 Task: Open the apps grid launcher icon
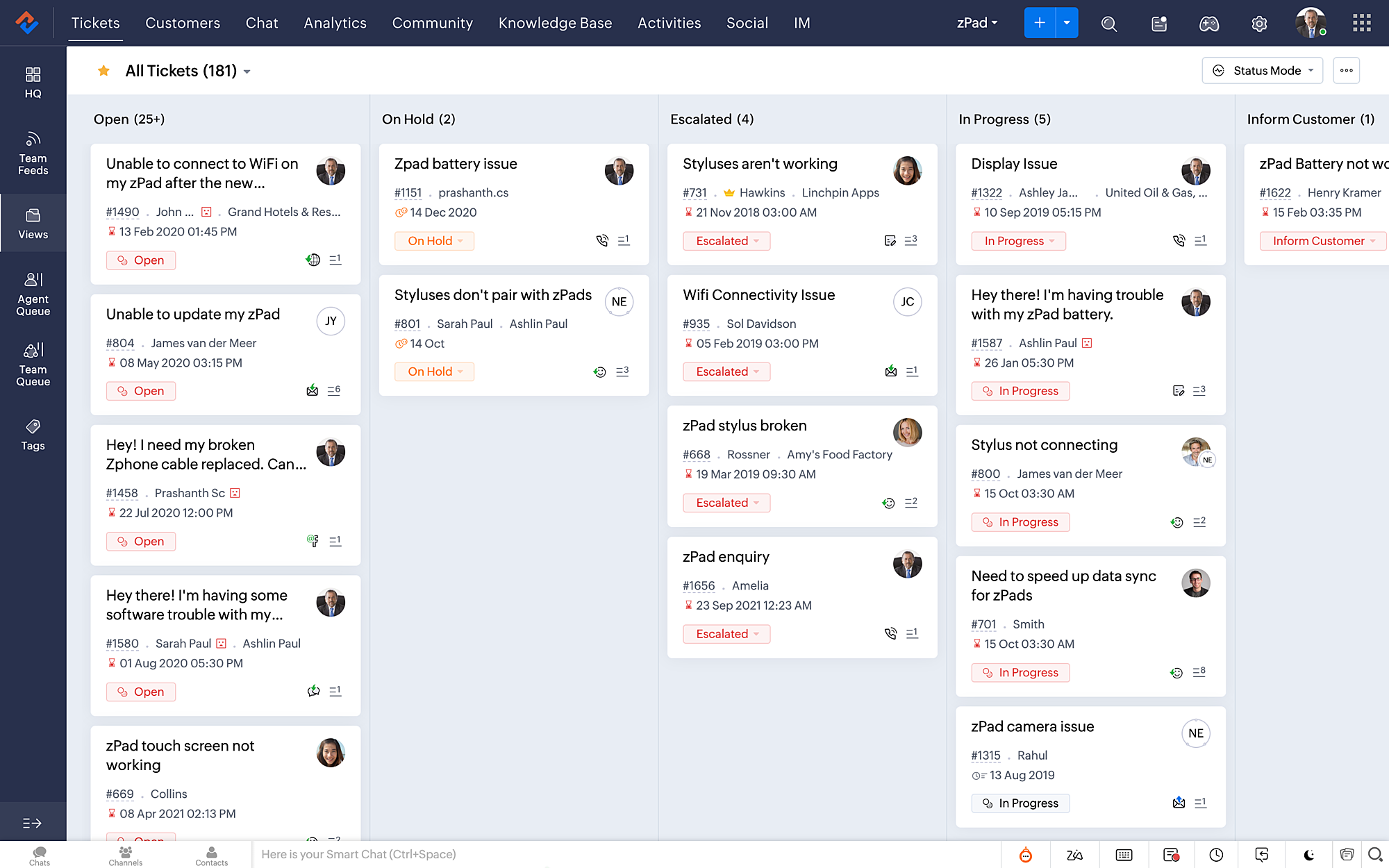[x=1361, y=23]
